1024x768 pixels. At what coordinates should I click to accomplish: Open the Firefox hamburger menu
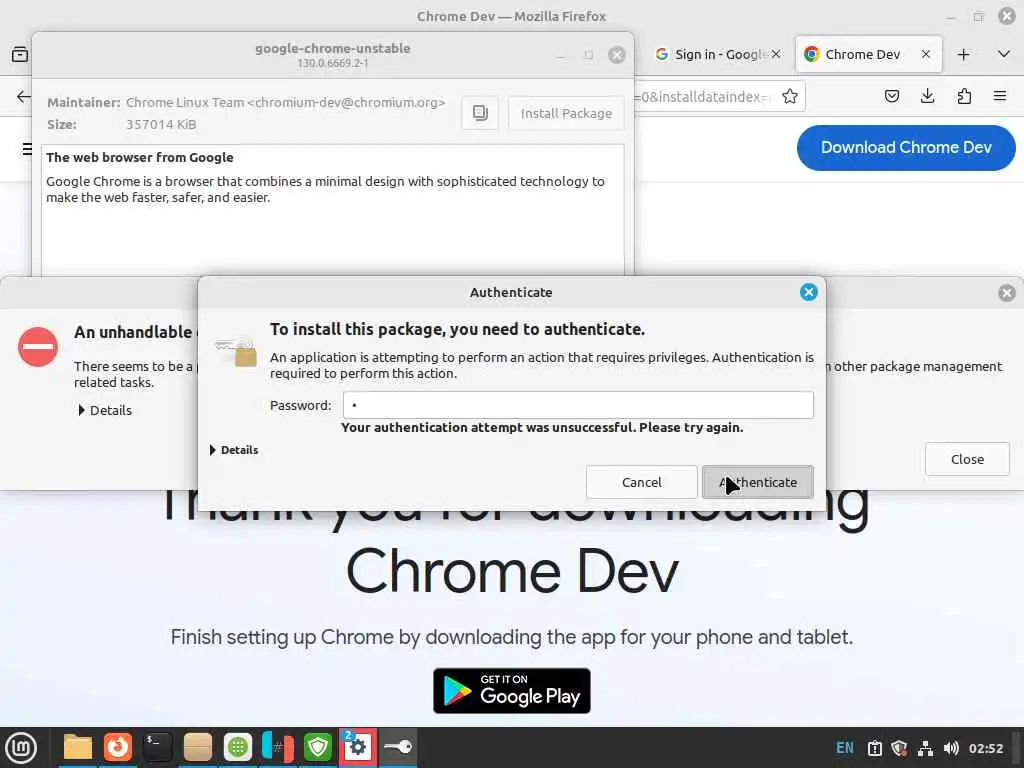click(1000, 97)
